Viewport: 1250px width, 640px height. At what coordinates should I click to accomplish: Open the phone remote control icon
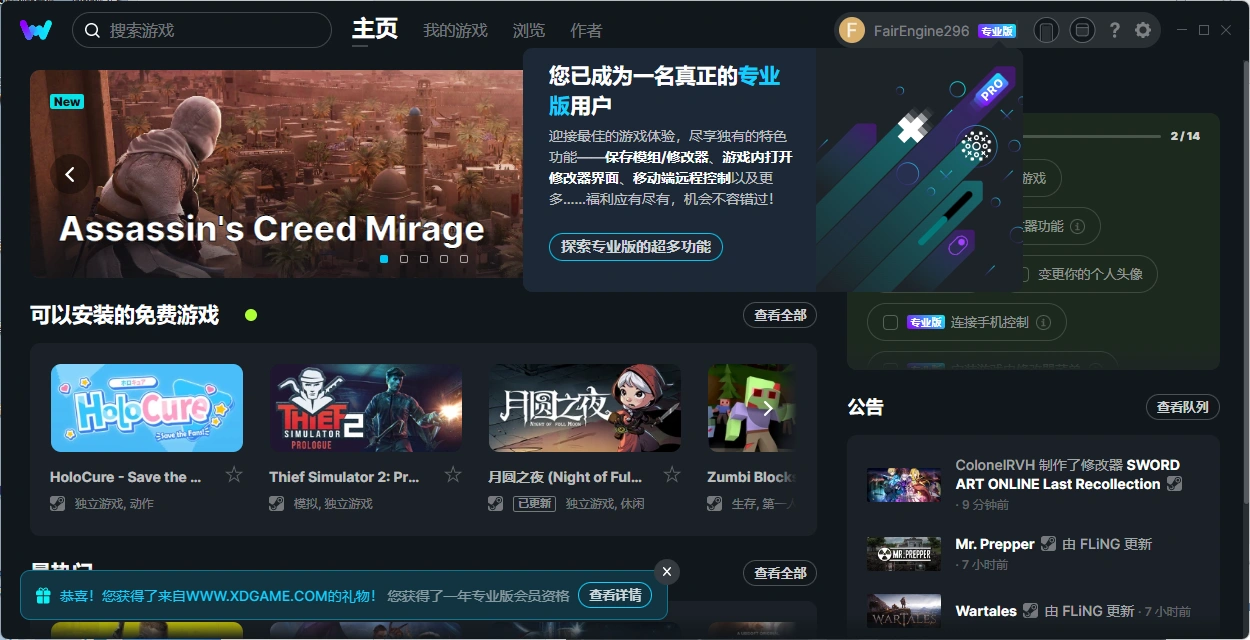click(1045, 31)
